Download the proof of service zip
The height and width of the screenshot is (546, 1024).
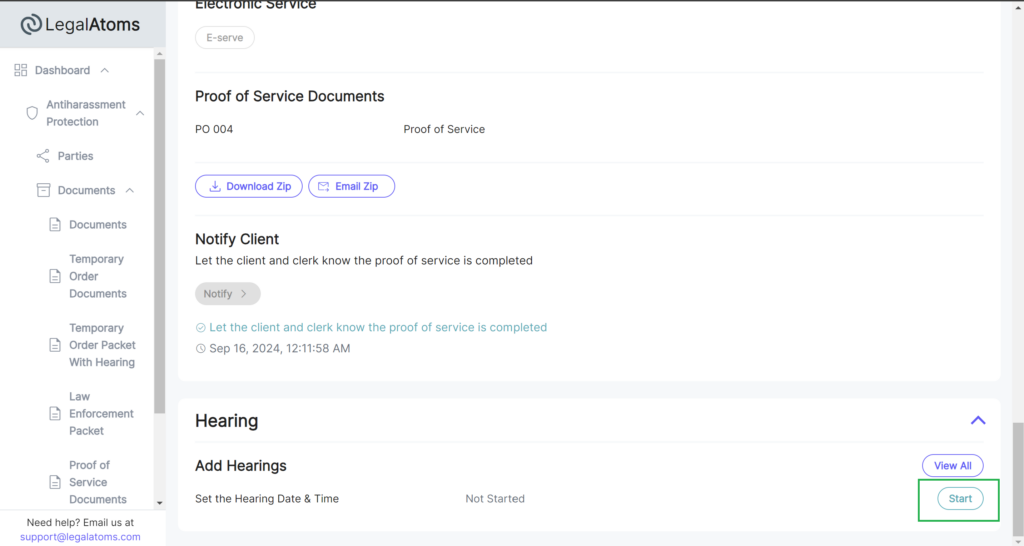click(249, 186)
